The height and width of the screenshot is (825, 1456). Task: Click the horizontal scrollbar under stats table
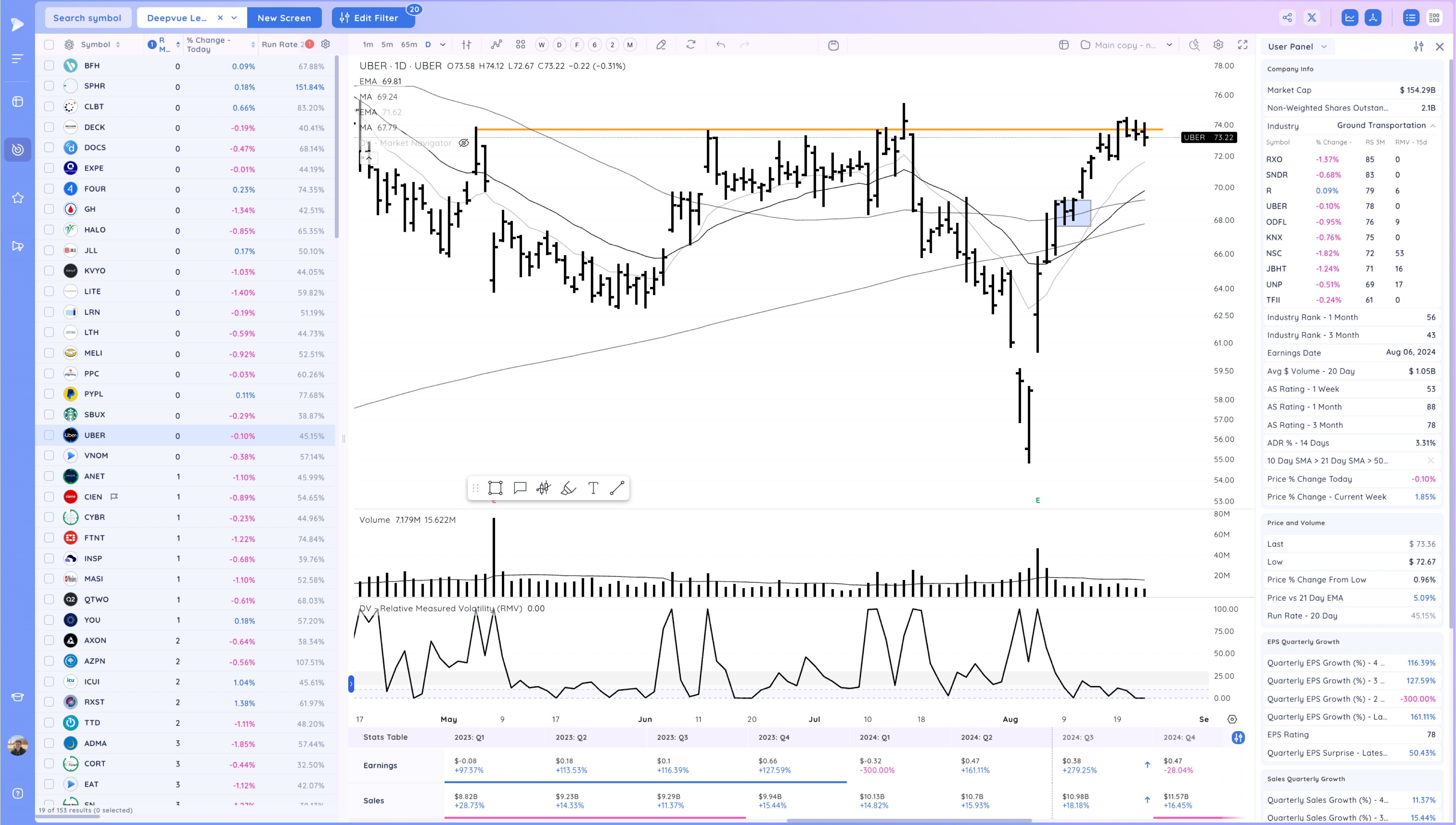(x=909, y=820)
